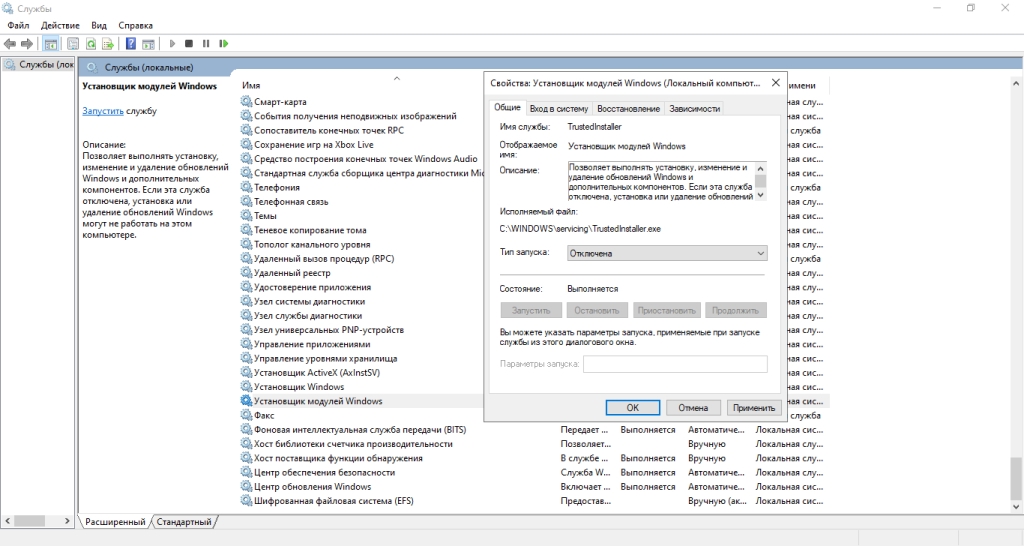This screenshot has height=546, width=1024.
Task: Click the Restart service icon
Action: (x=223, y=44)
